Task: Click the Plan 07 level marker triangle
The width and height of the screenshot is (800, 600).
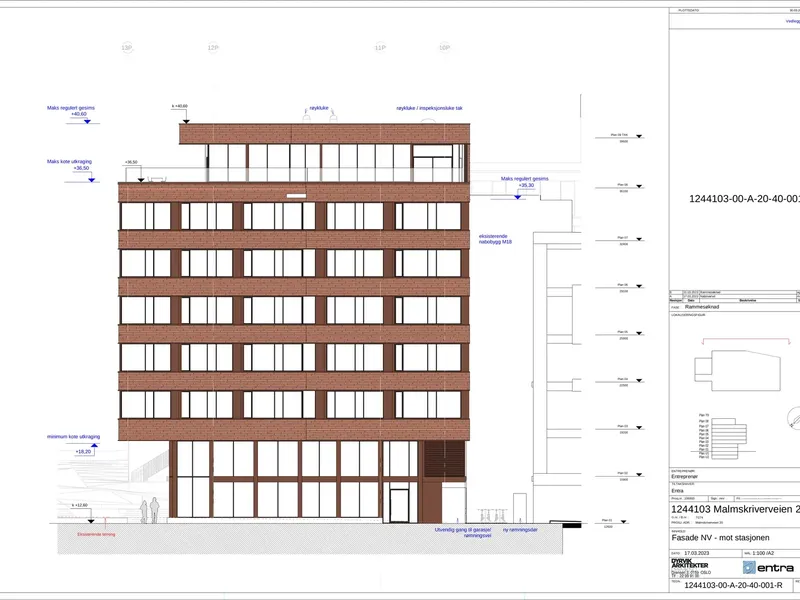Action: tap(639, 239)
